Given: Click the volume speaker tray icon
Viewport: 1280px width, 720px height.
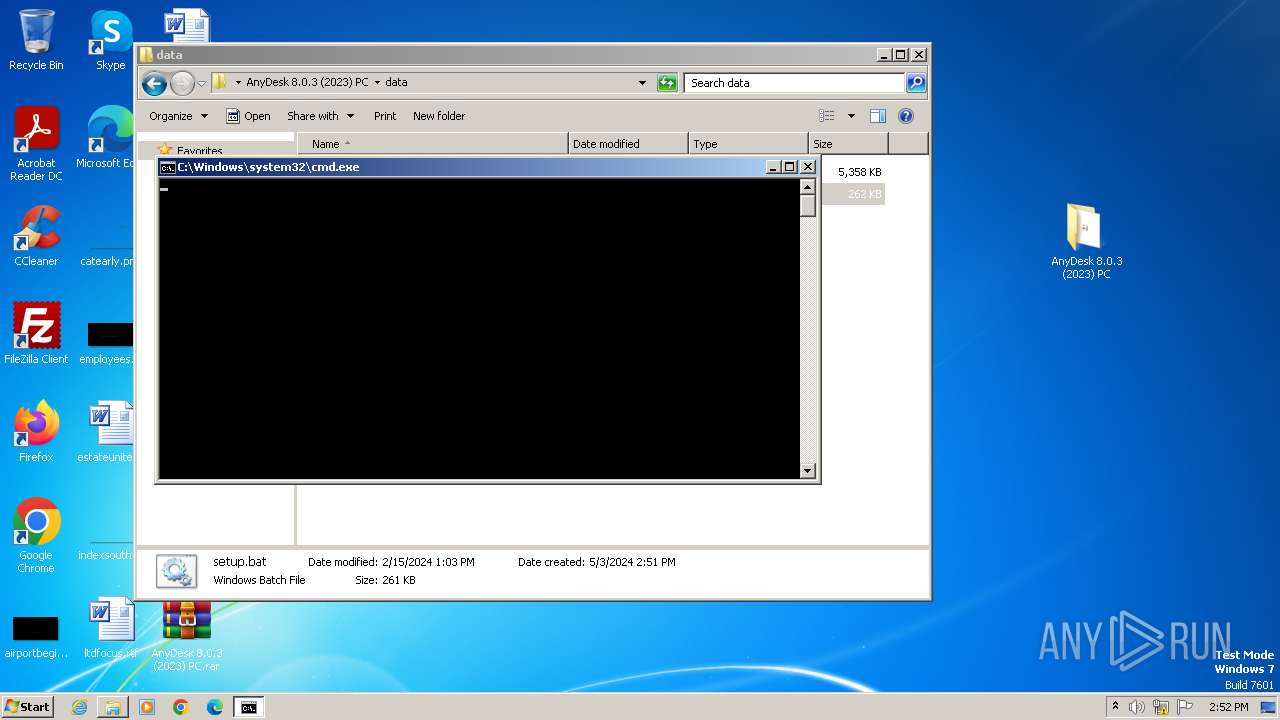Looking at the screenshot, I should (x=1137, y=707).
